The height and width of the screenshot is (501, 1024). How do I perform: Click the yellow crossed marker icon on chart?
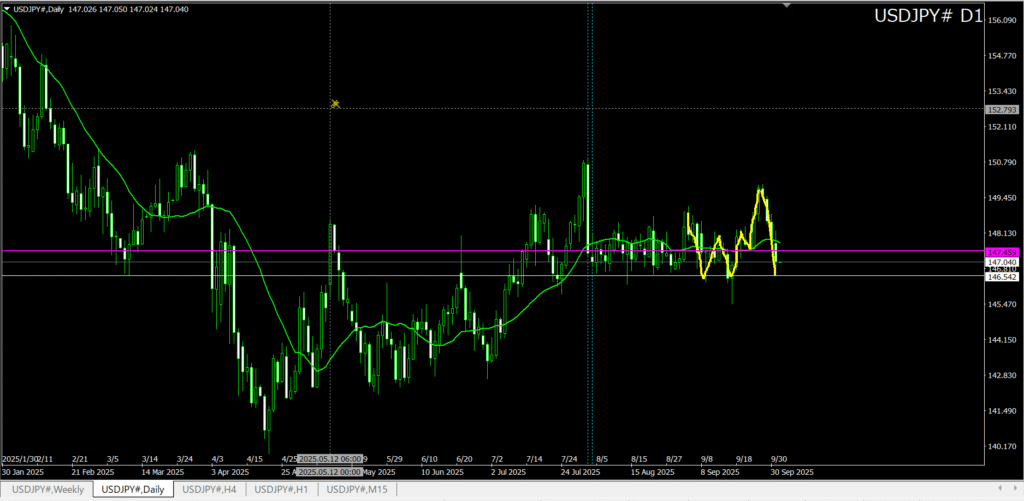pos(336,103)
